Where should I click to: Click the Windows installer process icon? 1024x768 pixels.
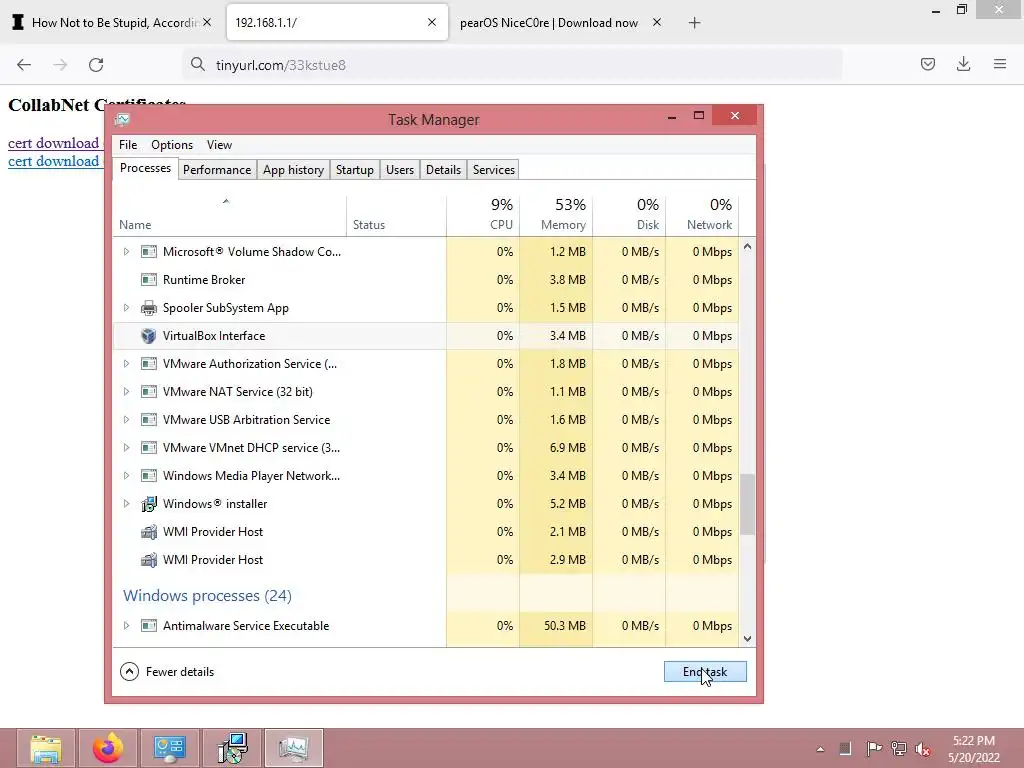149,504
